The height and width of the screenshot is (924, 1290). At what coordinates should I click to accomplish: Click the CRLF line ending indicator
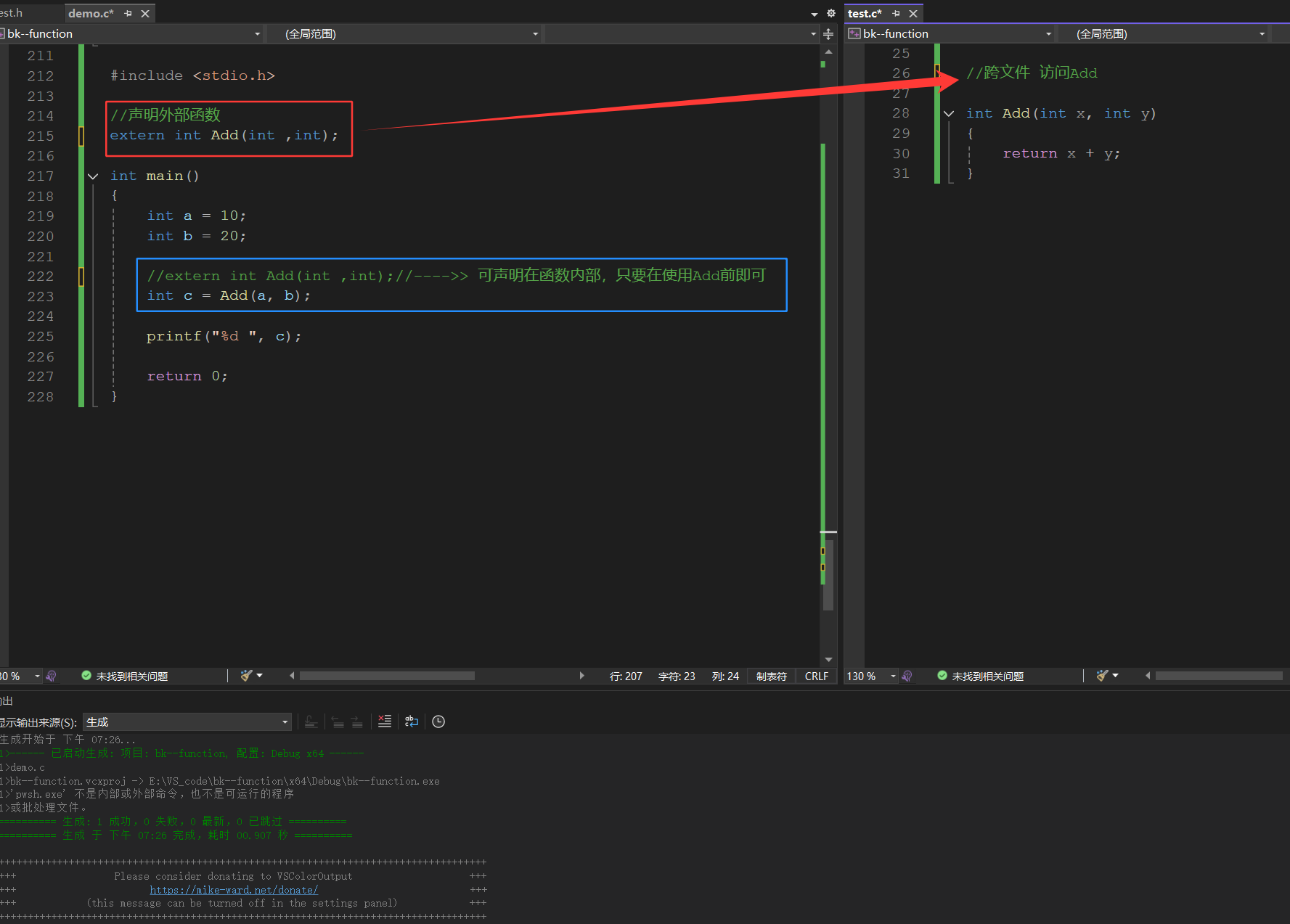click(x=816, y=676)
